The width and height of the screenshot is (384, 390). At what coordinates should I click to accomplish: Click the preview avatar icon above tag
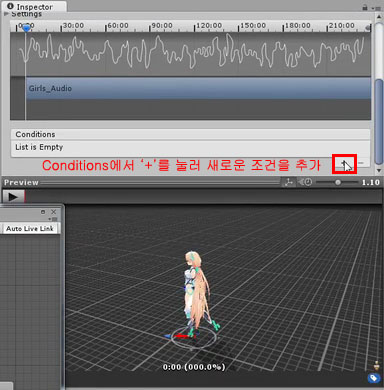tap(377, 365)
